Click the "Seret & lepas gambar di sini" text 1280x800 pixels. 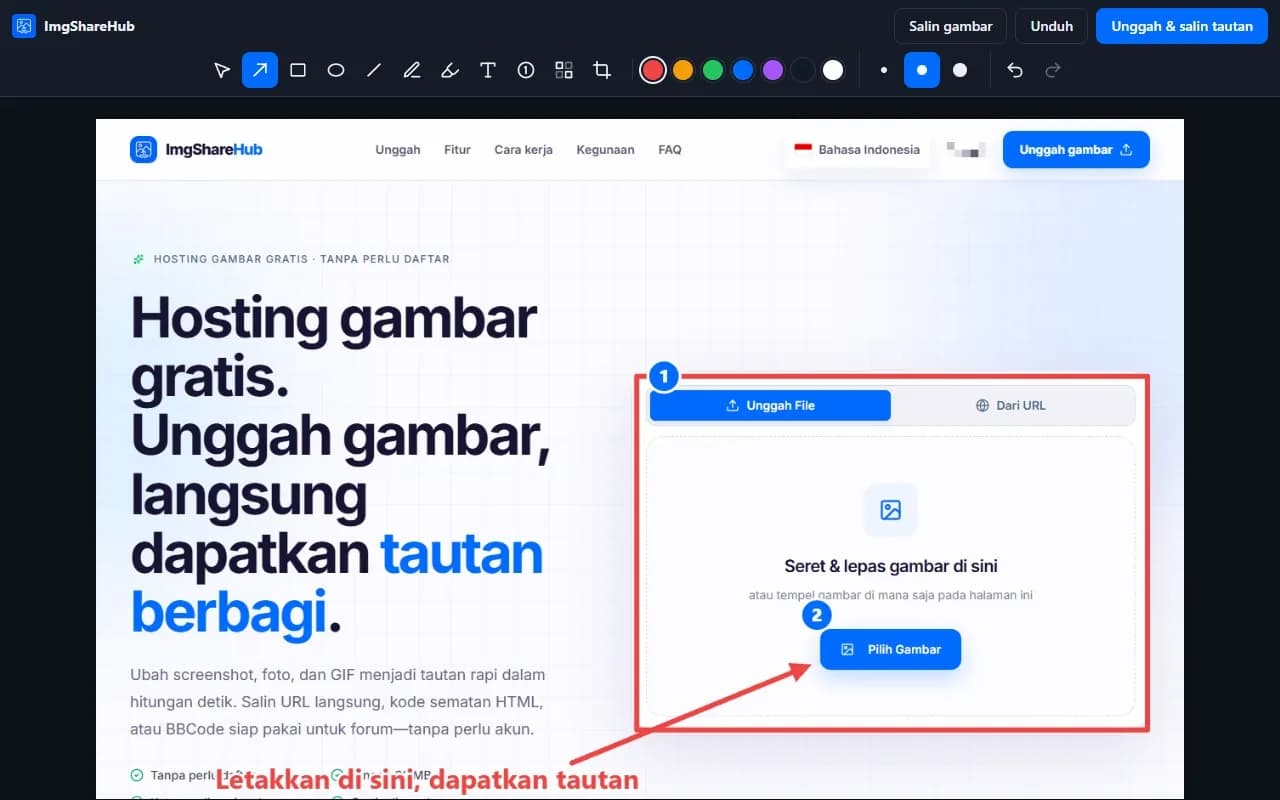coord(891,566)
